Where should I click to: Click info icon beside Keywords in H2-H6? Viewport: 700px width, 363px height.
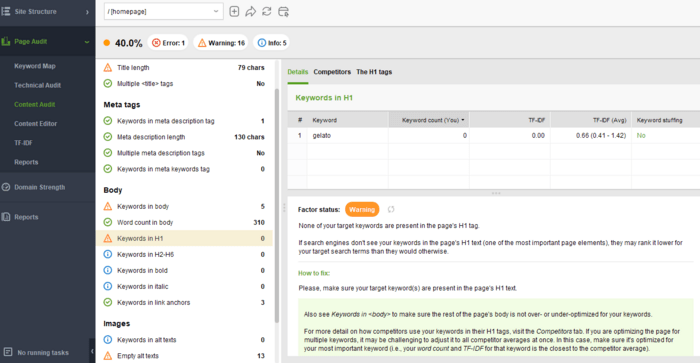point(108,255)
